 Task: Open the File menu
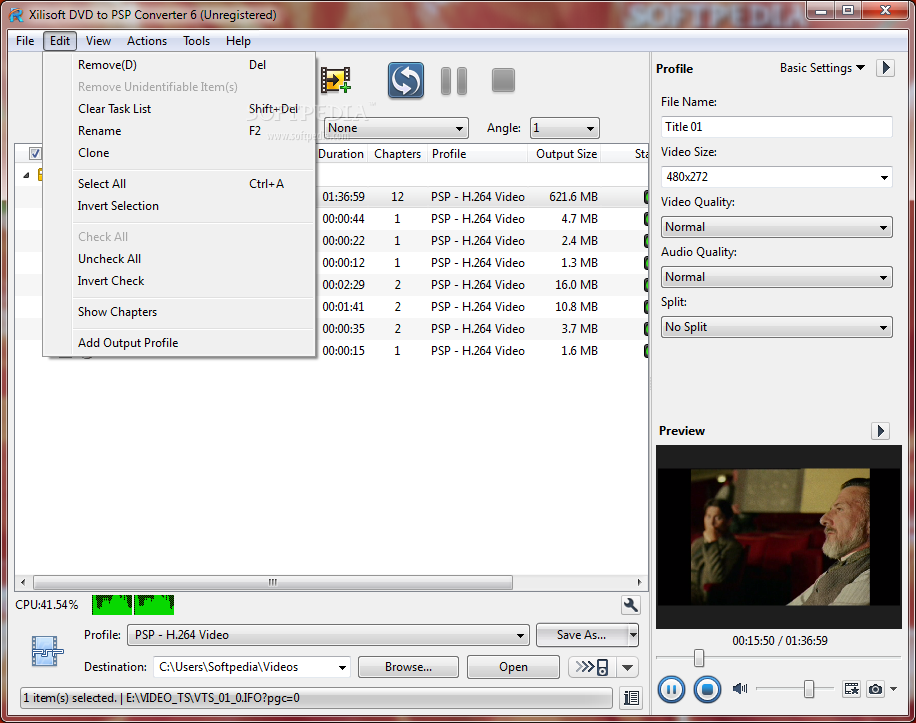click(x=25, y=41)
